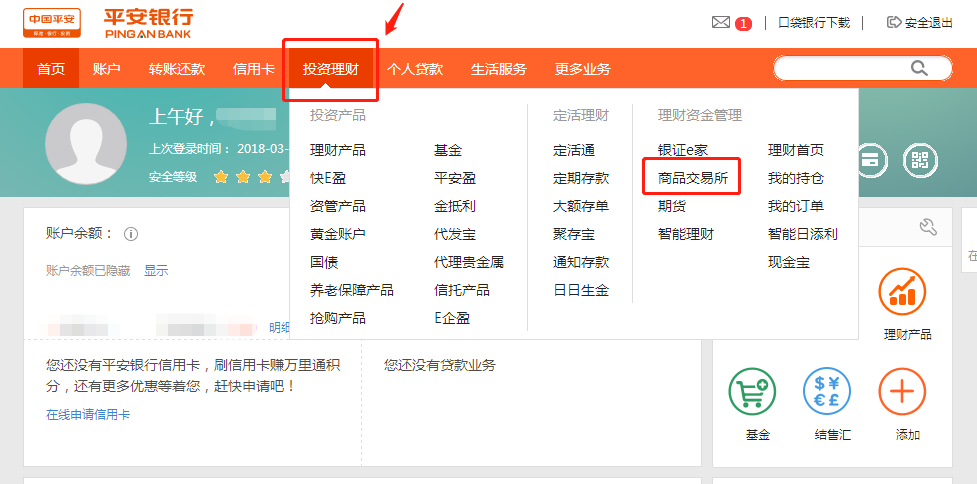977x484 pixels.
Task: Open the 信用卡 nav menu
Action: tap(254, 69)
